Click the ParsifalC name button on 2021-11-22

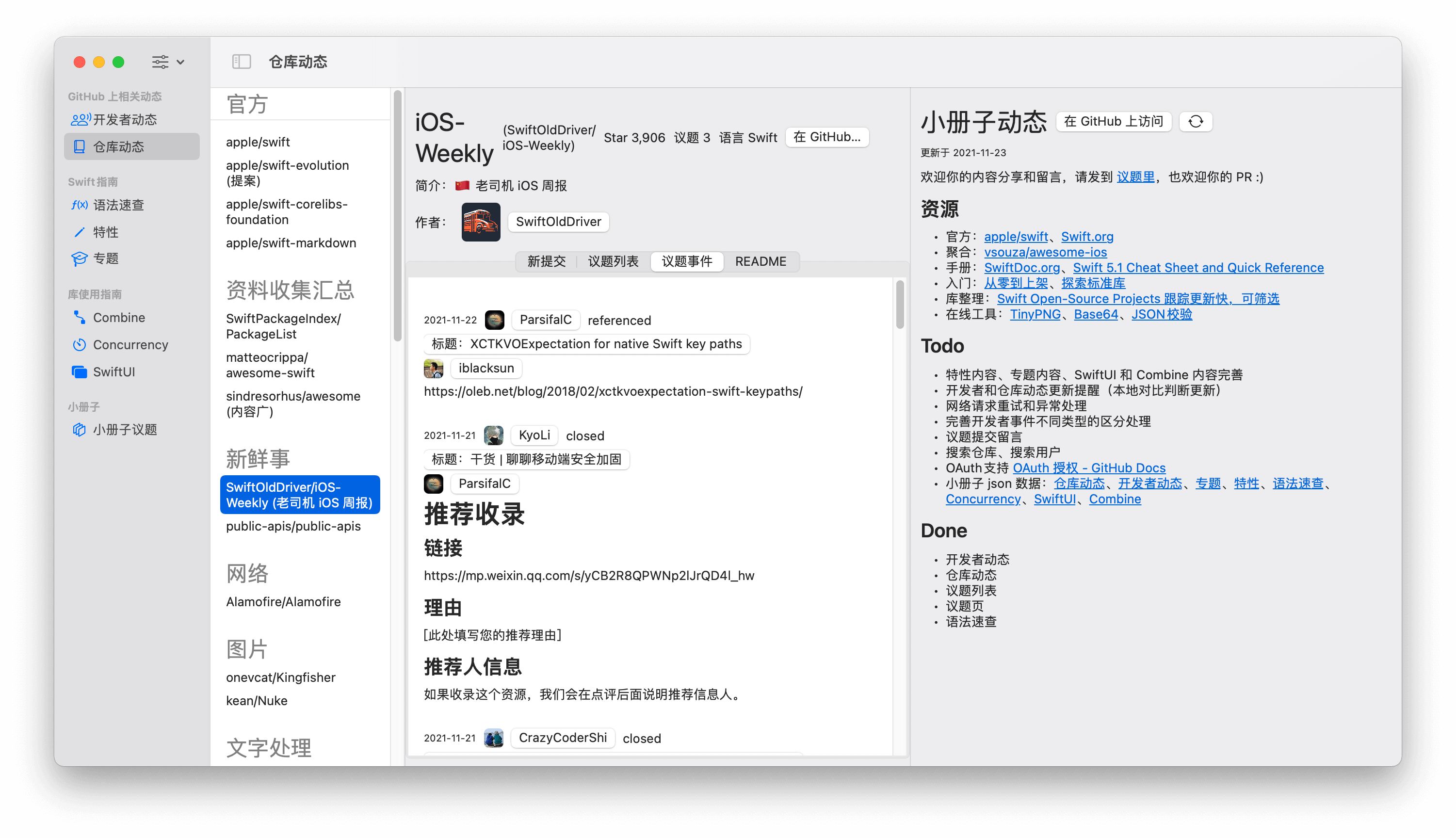[546, 320]
